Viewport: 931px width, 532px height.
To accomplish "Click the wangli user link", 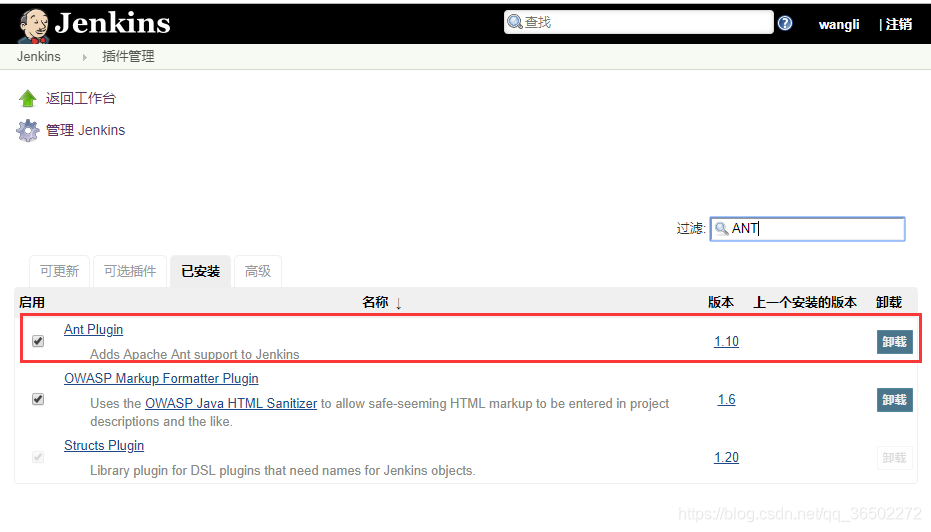I will (x=838, y=24).
